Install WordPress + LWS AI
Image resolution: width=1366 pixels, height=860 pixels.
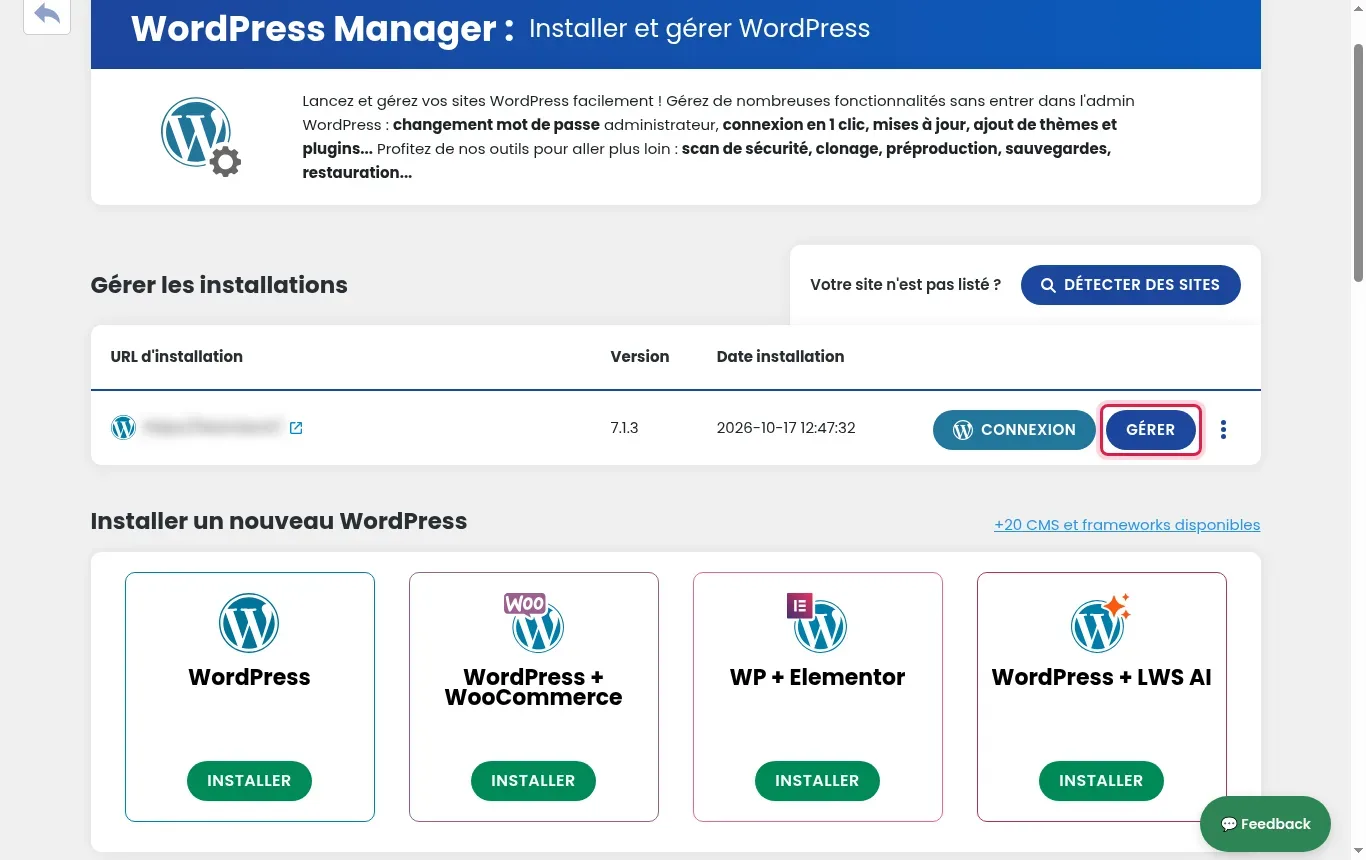[1101, 781]
